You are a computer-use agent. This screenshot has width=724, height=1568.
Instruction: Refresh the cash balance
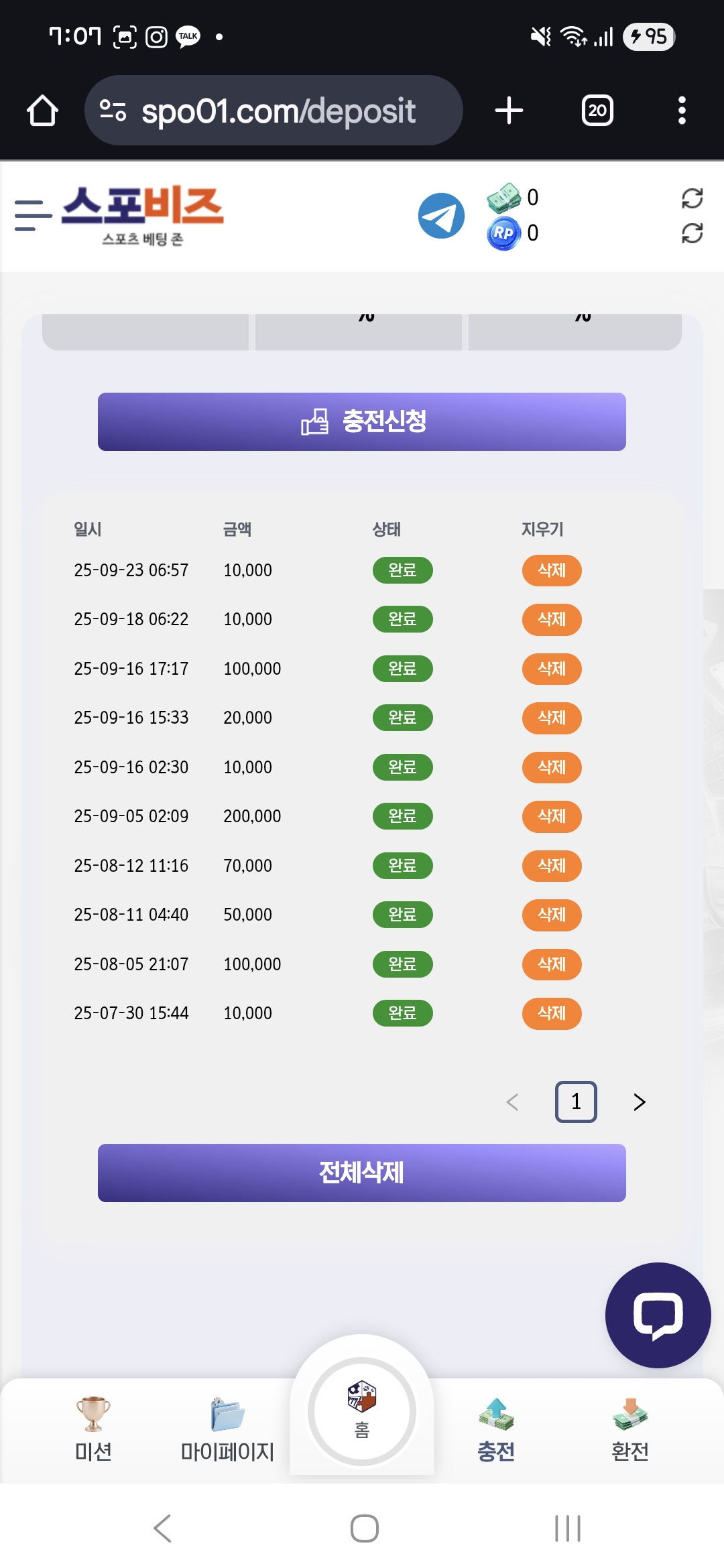tap(692, 198)
